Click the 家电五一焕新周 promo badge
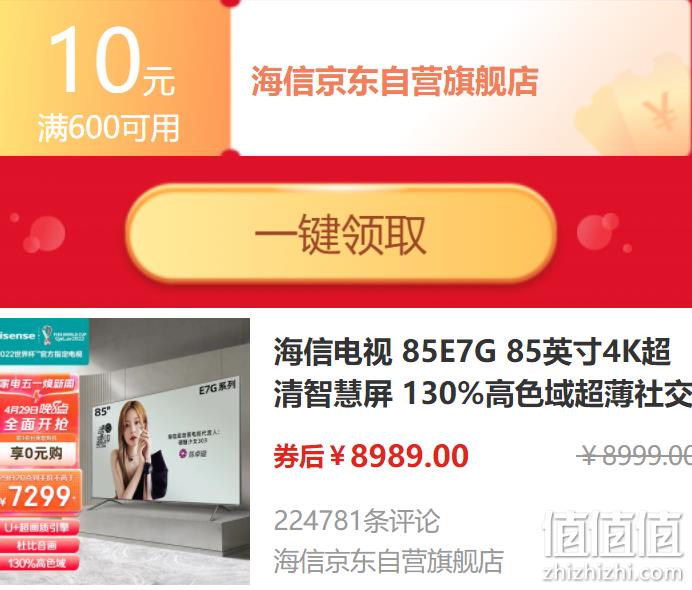Image resolution: width=692 pixels, height=590 pixels. [38, 383]
